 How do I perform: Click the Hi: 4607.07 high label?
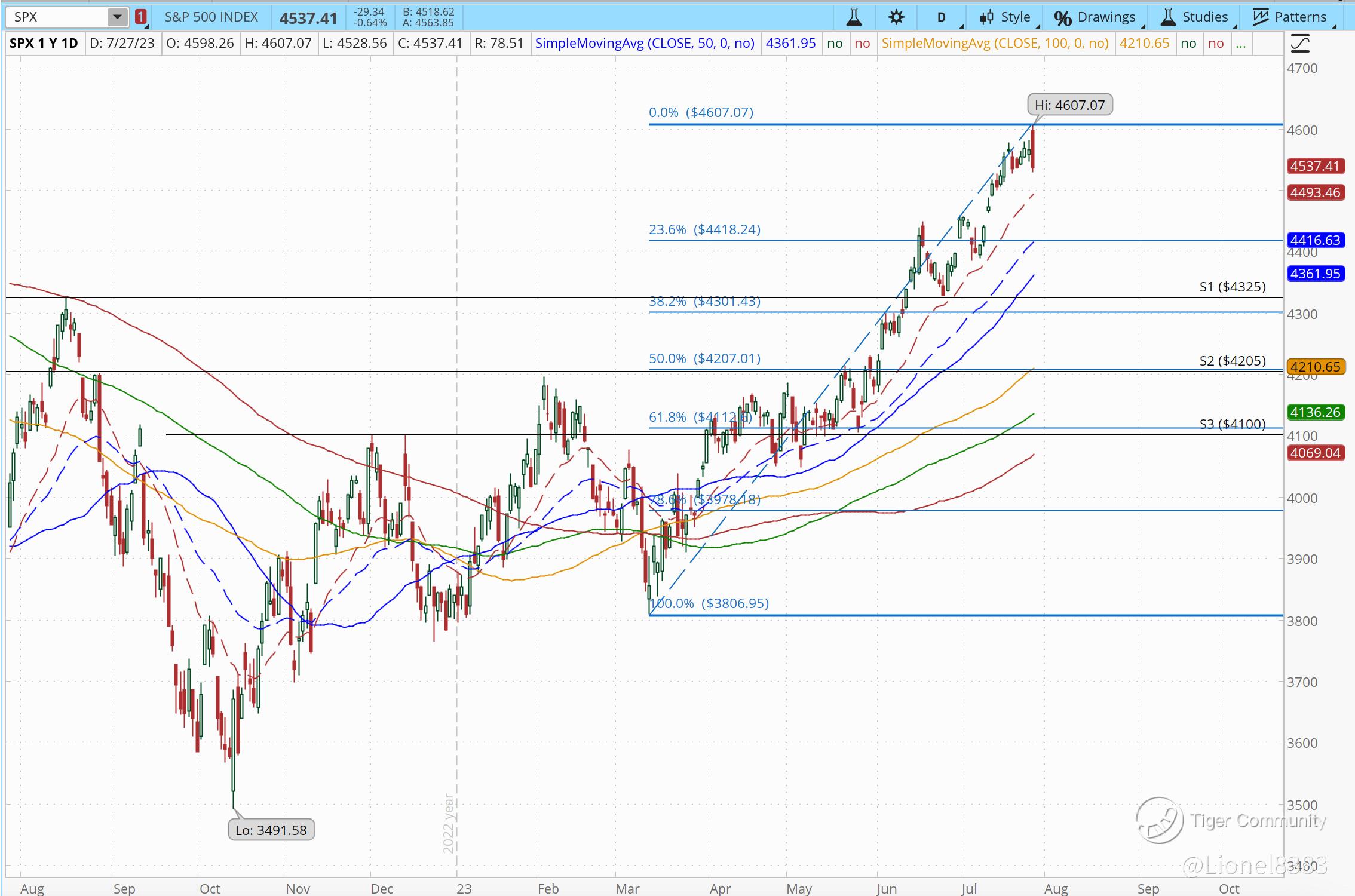click(x=1069, y=105)
